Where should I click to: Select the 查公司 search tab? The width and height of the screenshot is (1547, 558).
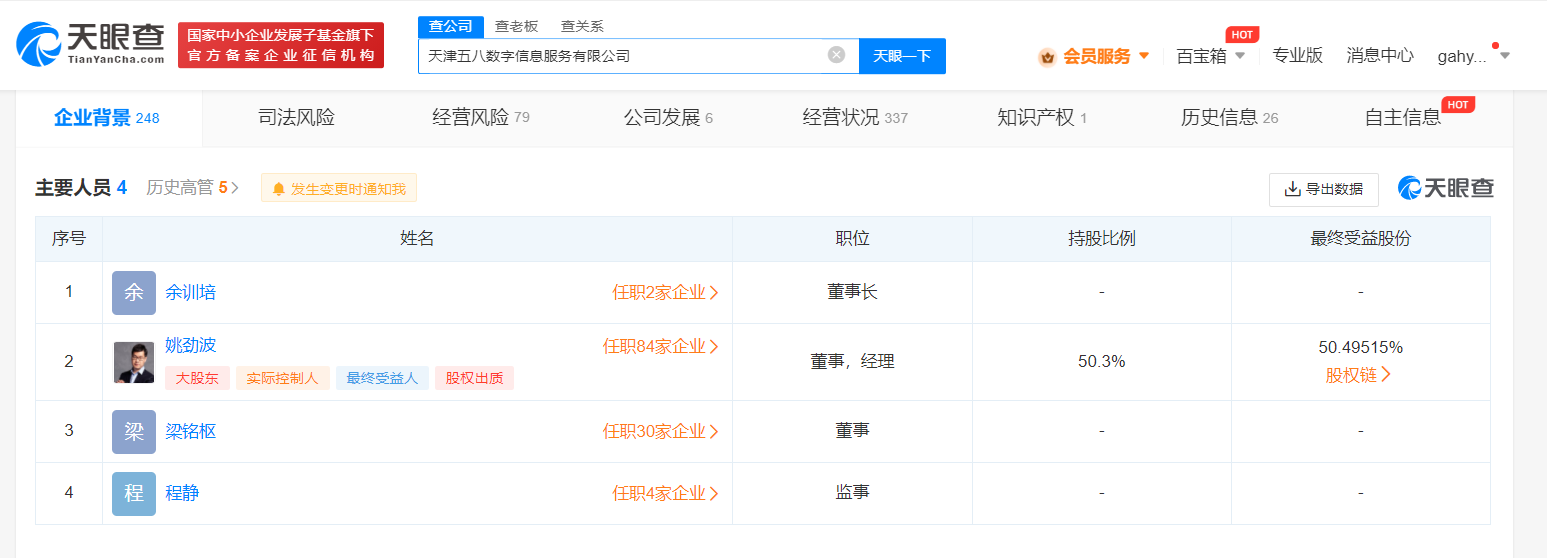[x=450, y=26]
